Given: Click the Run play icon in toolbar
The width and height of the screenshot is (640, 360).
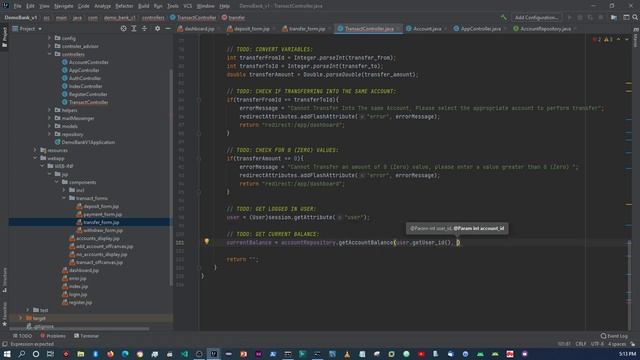Looking at the screenshot, I should click(x=569, y=18).
